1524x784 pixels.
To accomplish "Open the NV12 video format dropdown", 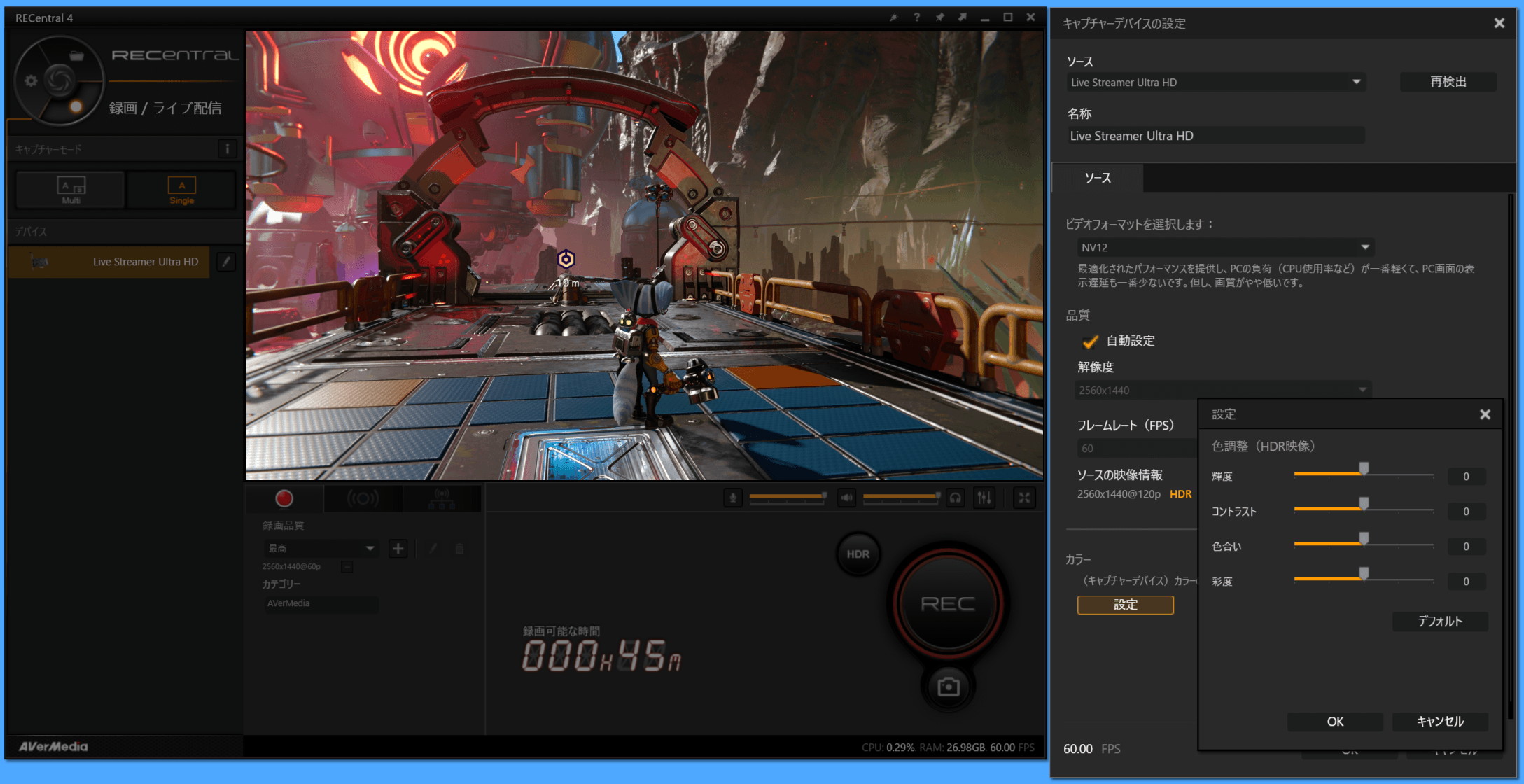I will point(1225,247).
